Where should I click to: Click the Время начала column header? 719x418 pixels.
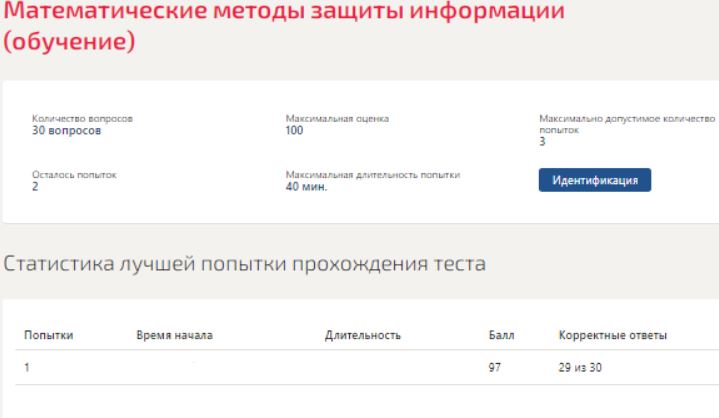pos(175,336)
